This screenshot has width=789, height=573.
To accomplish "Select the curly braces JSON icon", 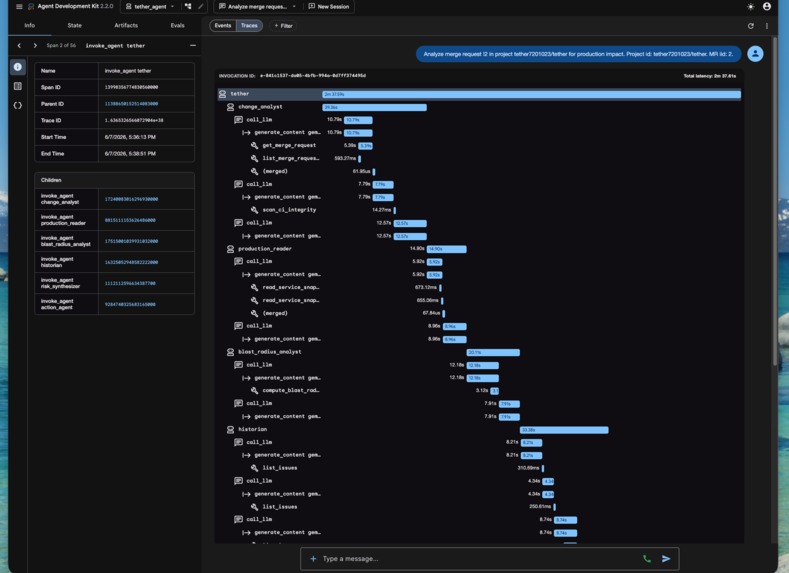I will (18, 106).
